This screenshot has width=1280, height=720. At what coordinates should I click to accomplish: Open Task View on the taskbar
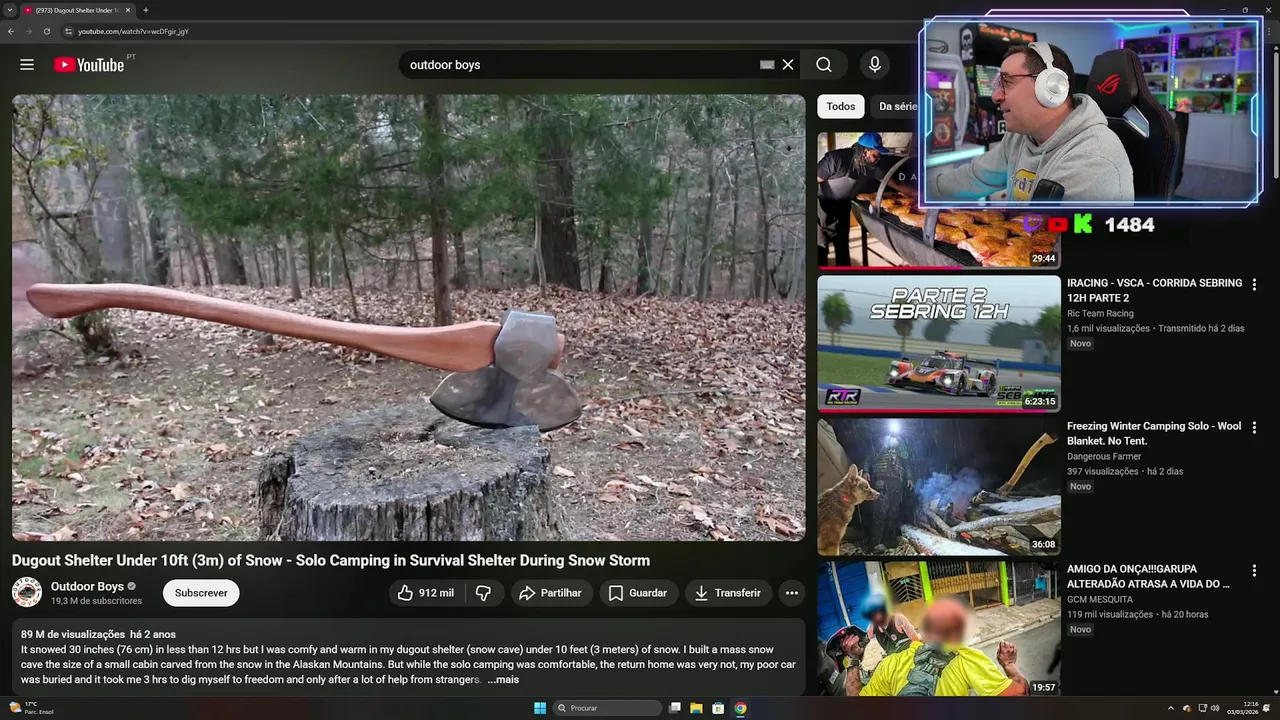pyautogui.click(x=675, y=708)
